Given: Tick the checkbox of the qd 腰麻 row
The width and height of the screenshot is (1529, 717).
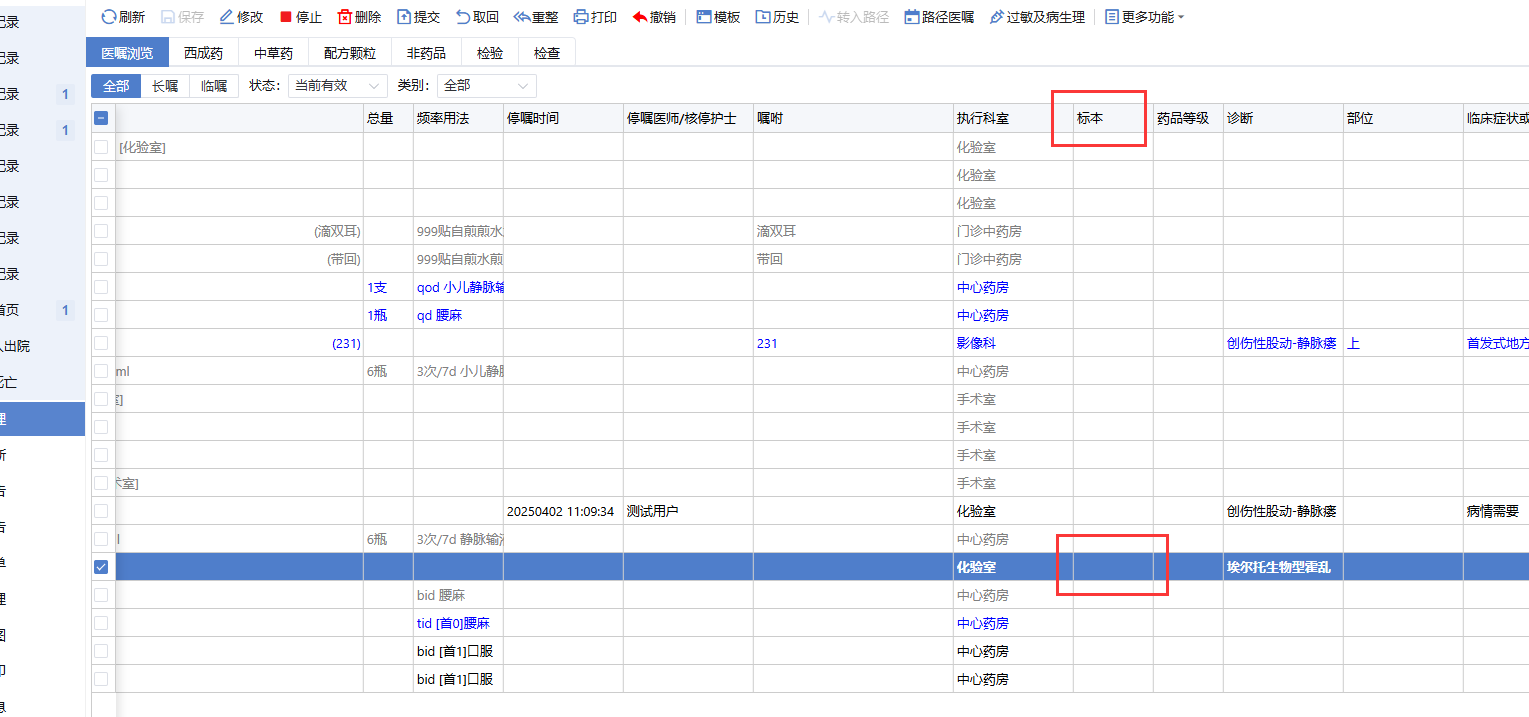Looking at the screenshot, I should pyautogui.click(x=101, y=315).
